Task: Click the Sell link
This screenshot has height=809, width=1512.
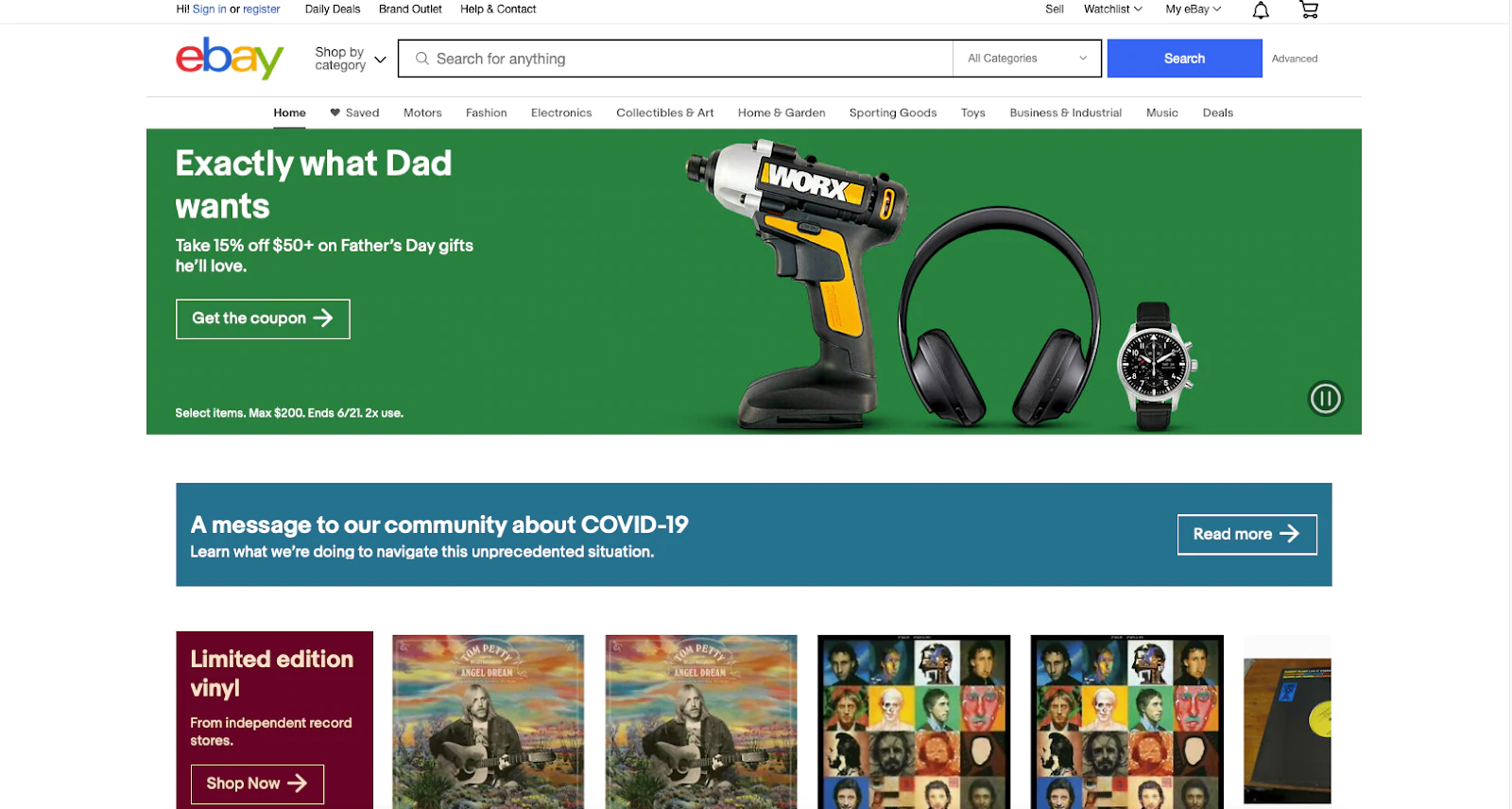Action: (x=1055, y=9)
